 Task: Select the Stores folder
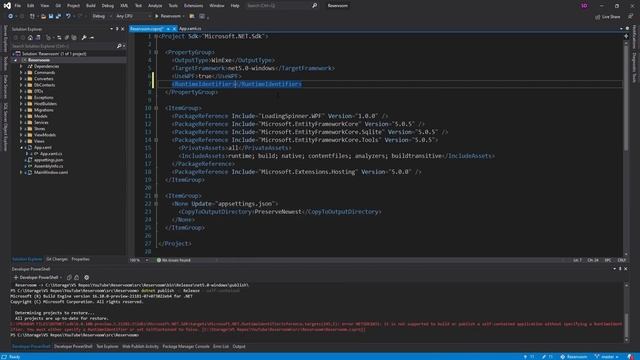point(40,129)
